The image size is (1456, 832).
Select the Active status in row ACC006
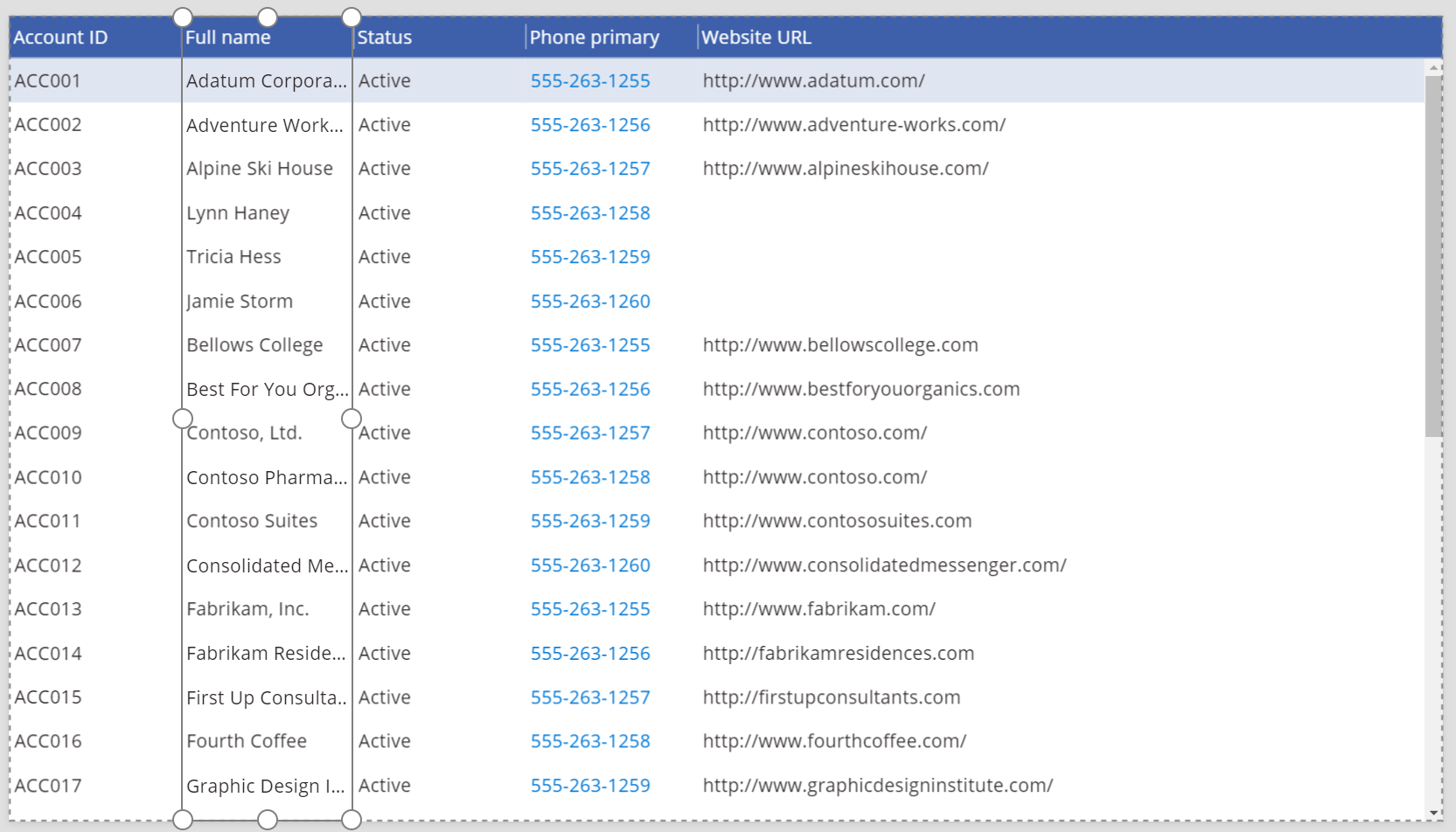point(385,302)
